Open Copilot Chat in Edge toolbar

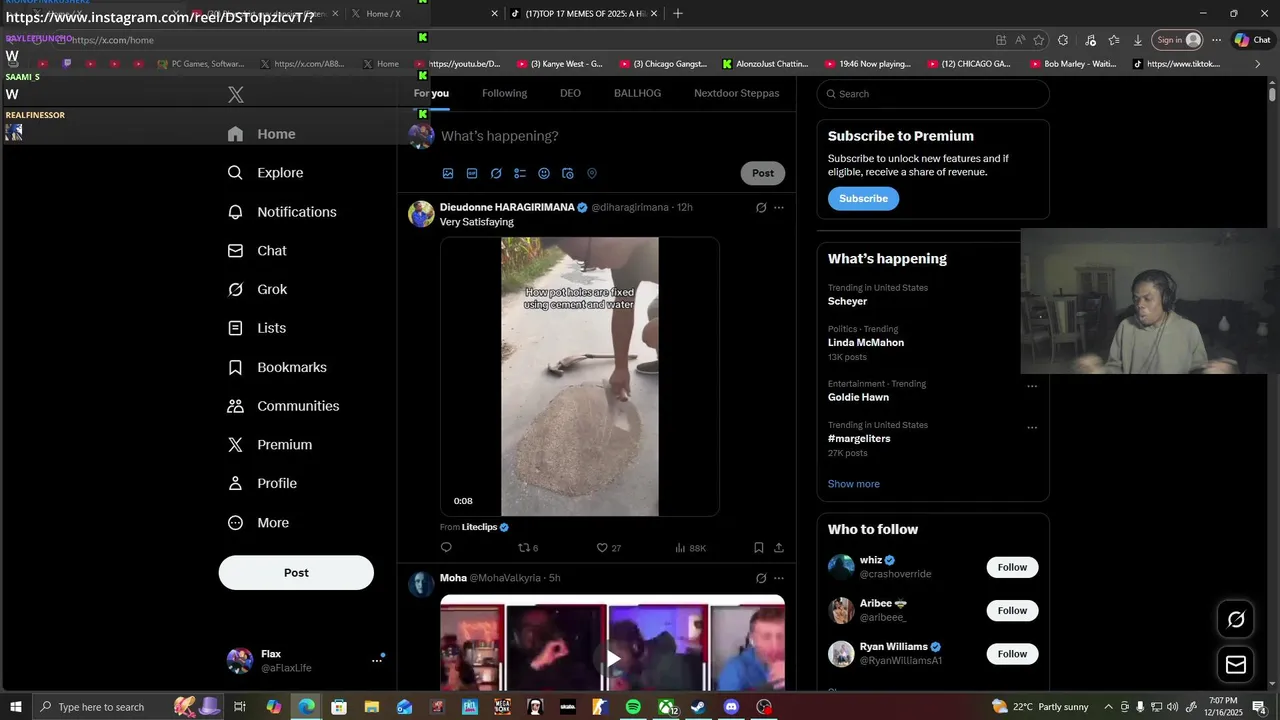click(x=1253, y=40)
